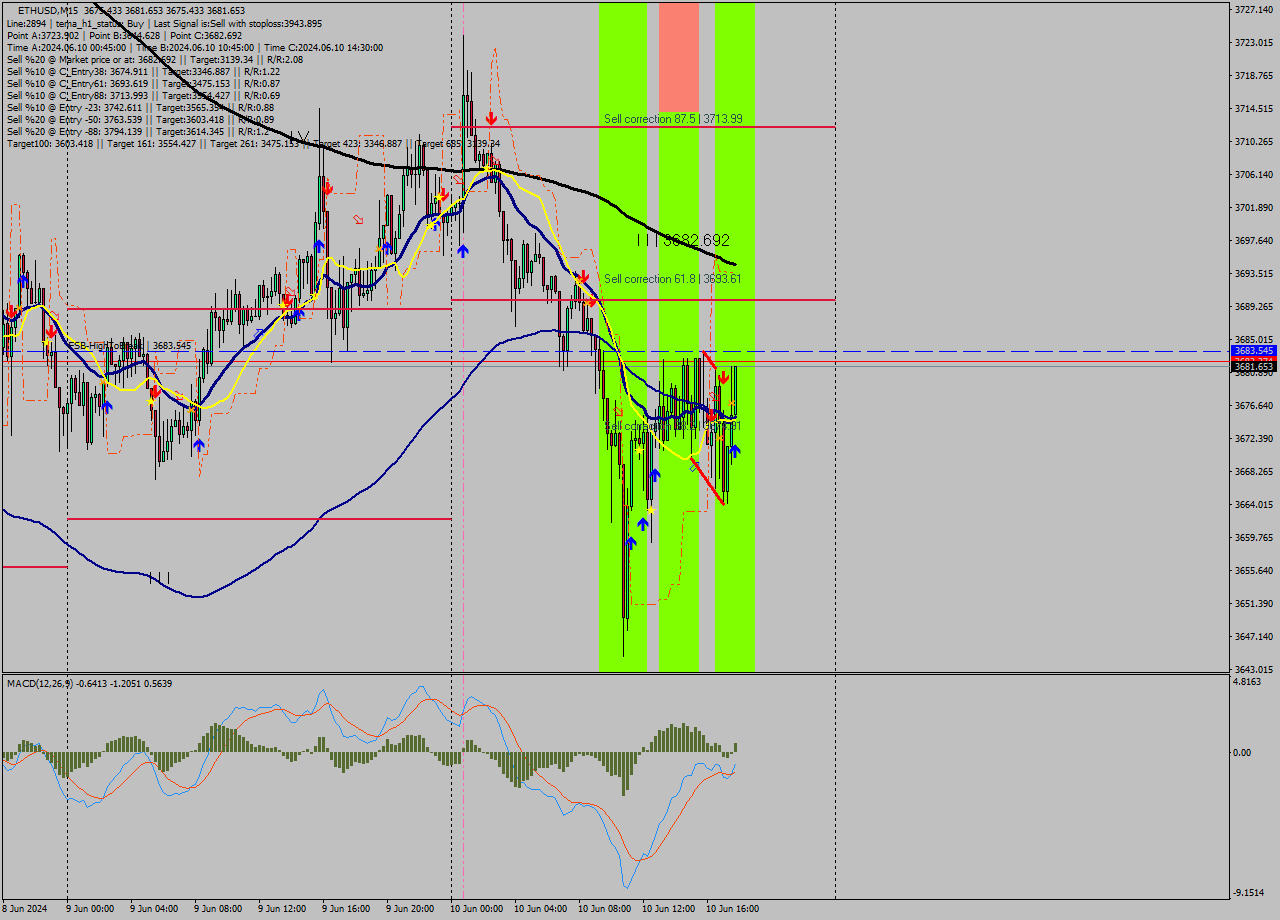This screenshot has height=920, width=1280.
Task: Click the blue buy arrow near 9 Jun 08:00 low
Action: (199, 444)
